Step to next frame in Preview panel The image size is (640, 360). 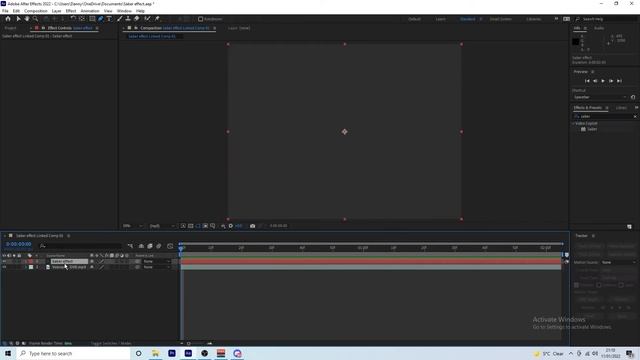[x=611, y=81]
